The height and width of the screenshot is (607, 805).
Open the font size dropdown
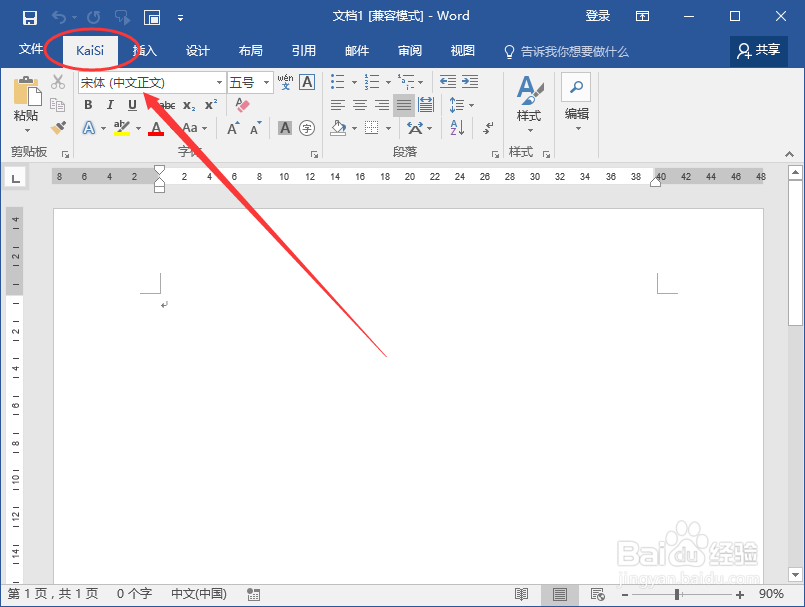[x=266, y=82]
